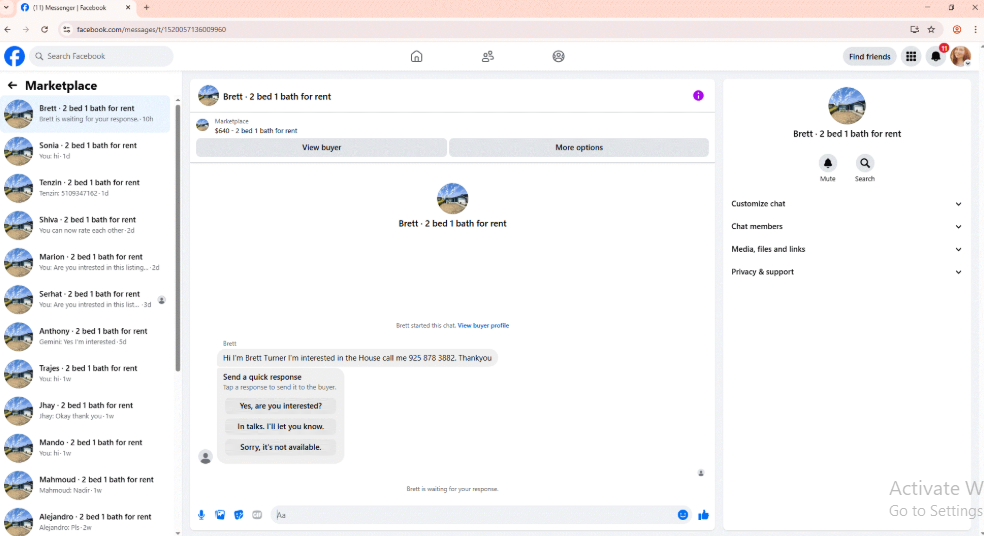Screen dimensions: 984x536
Task: Open Sonia's conversation in the chat list
Action: pyautogui.click(x=86, y=151)
